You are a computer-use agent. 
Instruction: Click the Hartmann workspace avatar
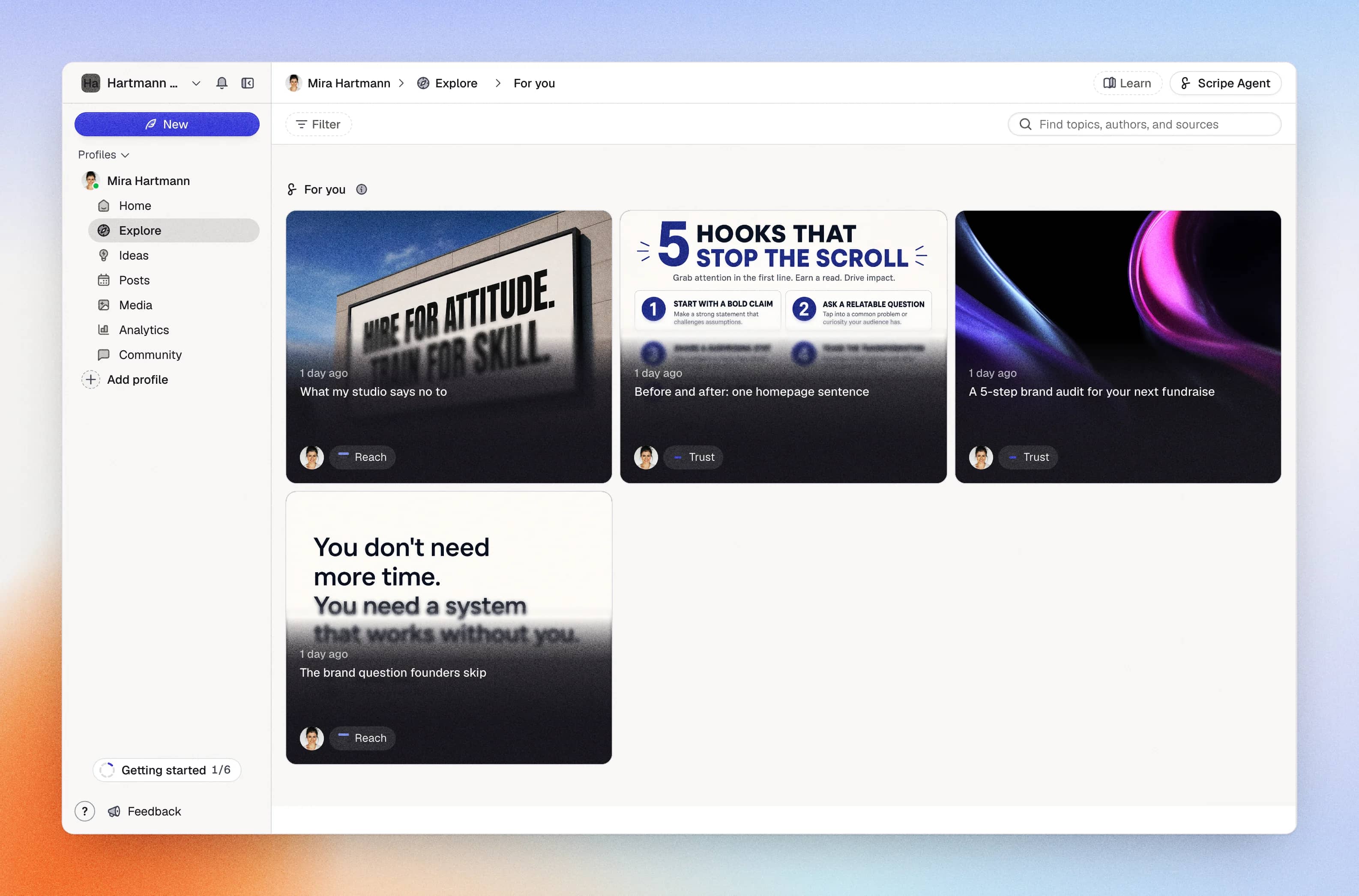[90, 83]
